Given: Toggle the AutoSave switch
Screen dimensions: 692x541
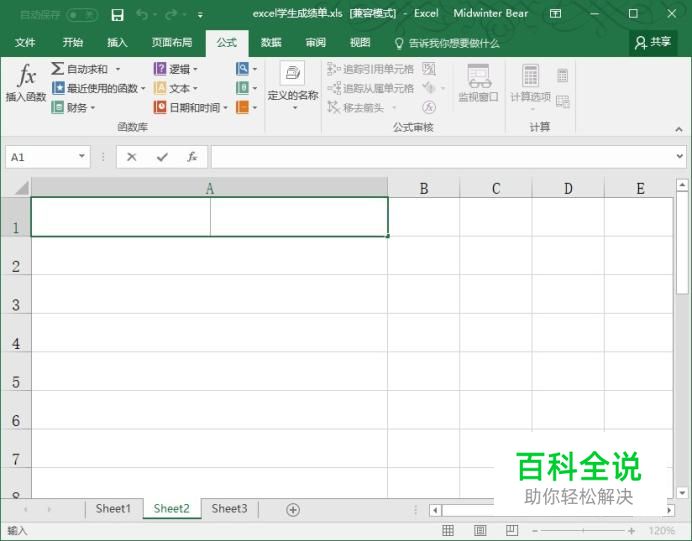Looking at the screenshot, I should pyautogui.click(x=82, y=15).
